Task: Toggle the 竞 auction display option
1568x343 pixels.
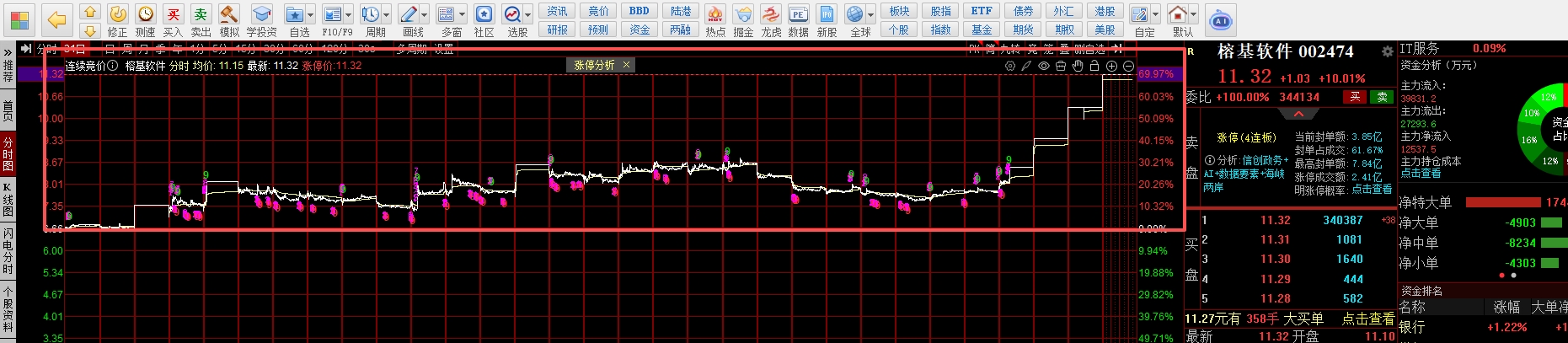Action: [x=1032, y=49]
